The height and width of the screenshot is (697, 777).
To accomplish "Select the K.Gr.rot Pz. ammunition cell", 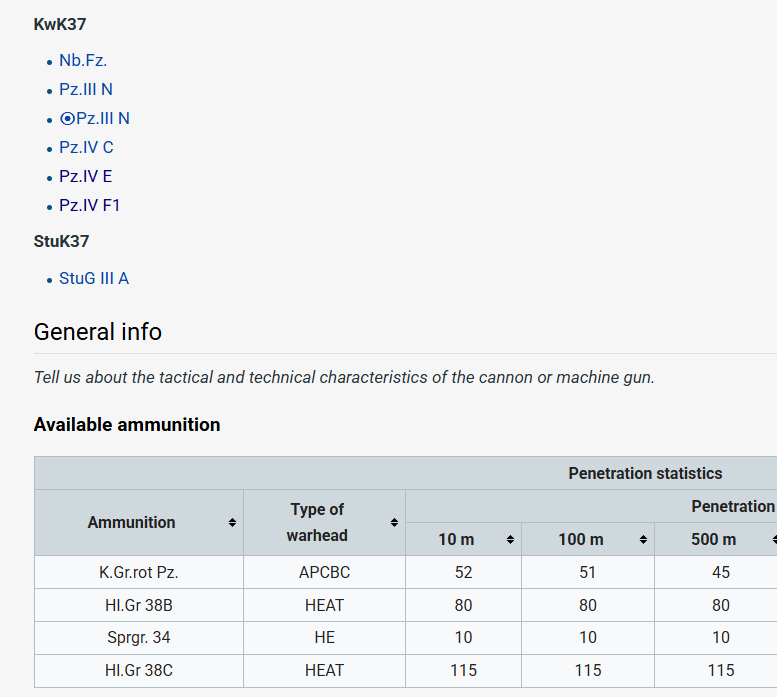I will coord(139,573).
